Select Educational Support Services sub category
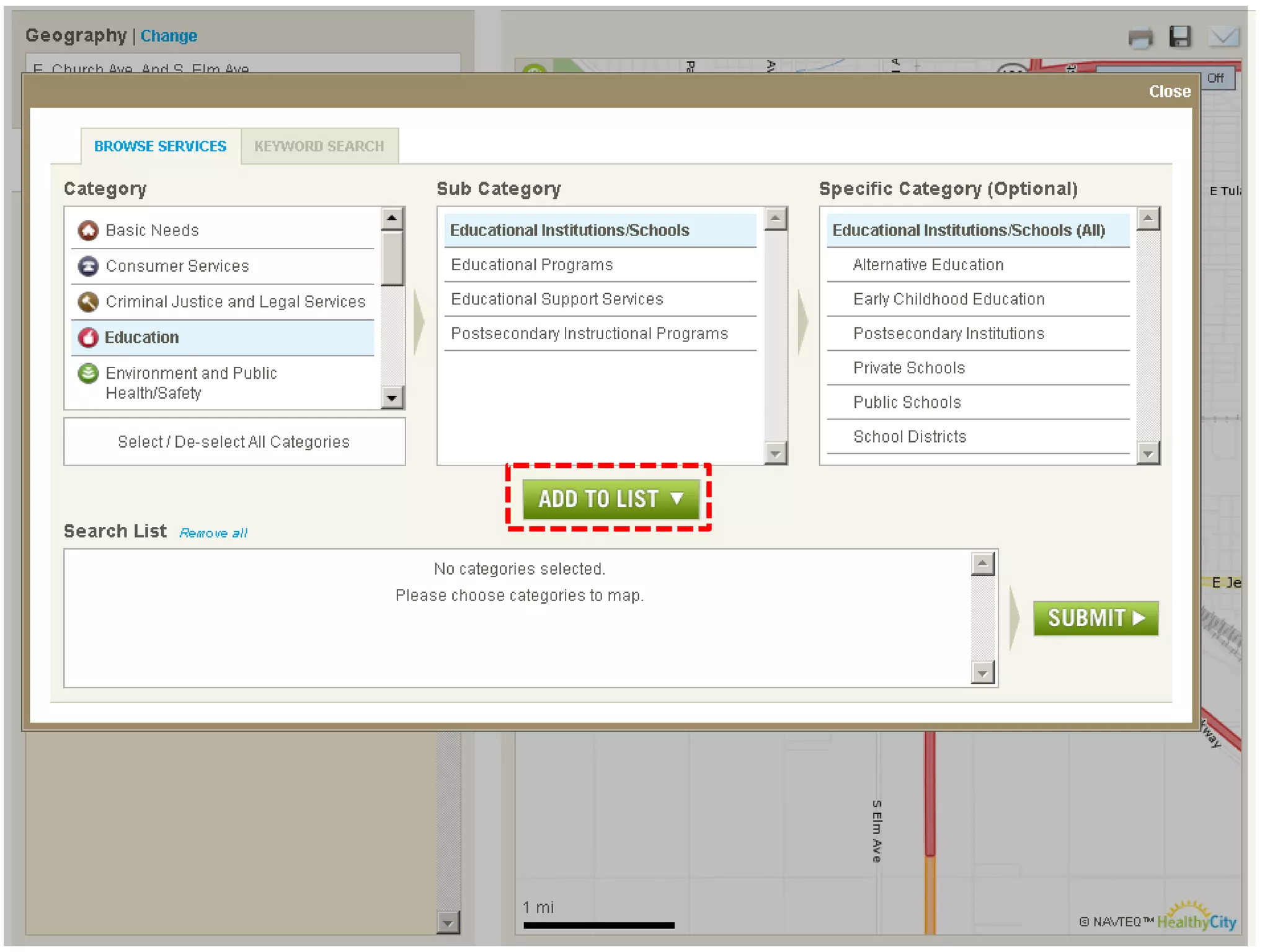 pos(600,299)
